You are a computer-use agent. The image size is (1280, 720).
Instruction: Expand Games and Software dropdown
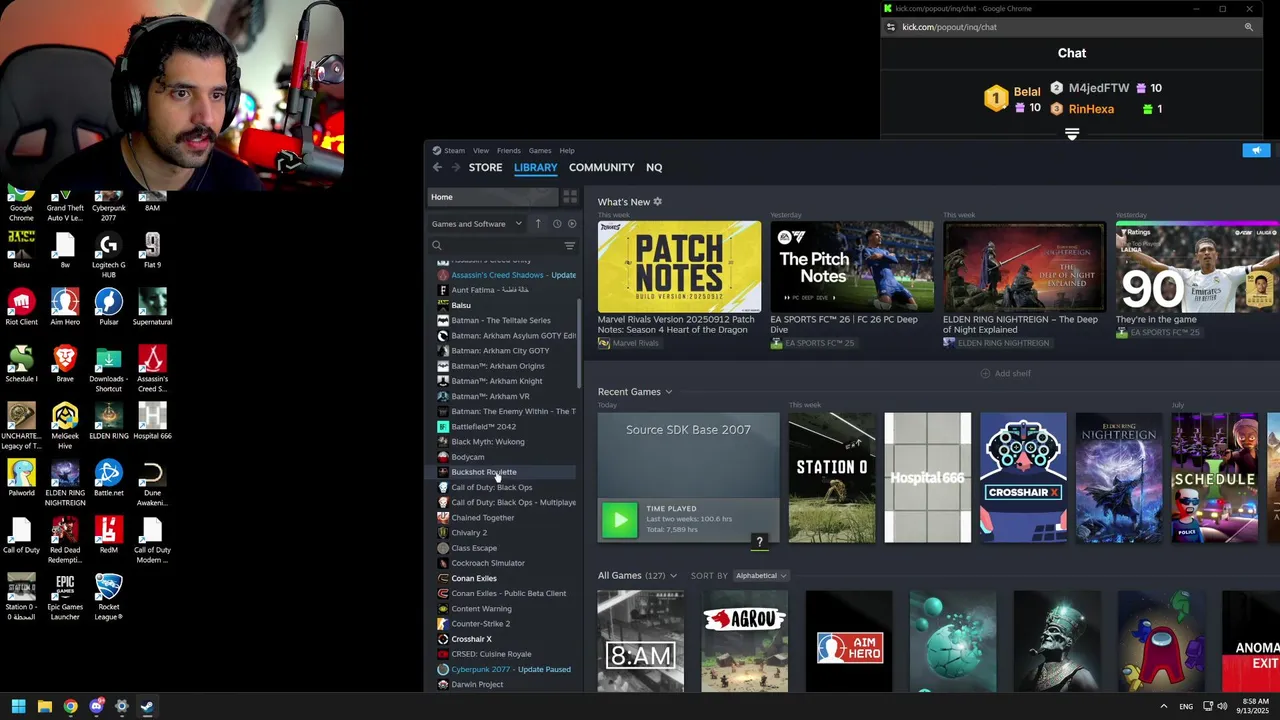[x=477, y=224]
